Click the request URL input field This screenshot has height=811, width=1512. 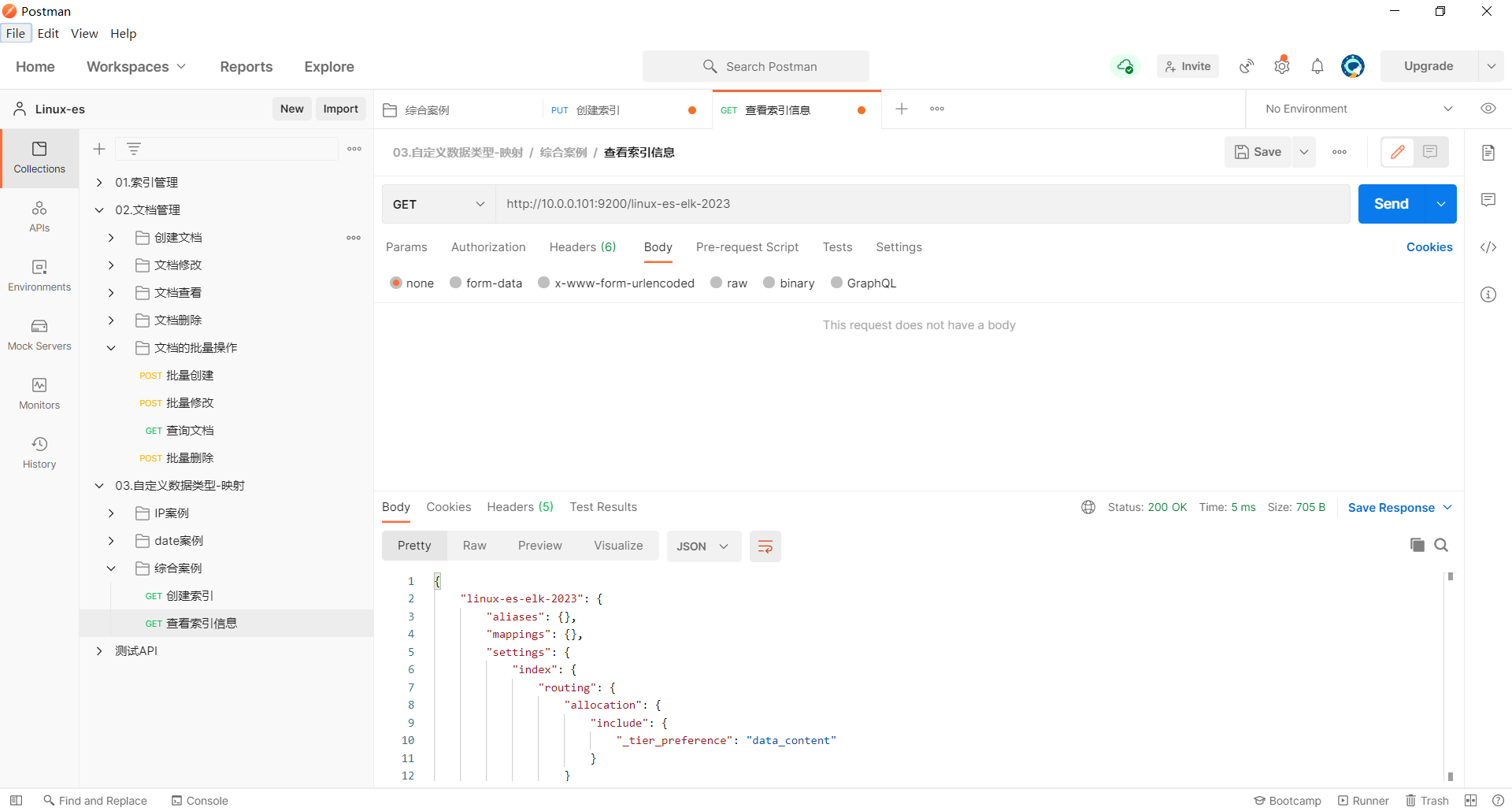coord(866,203)
